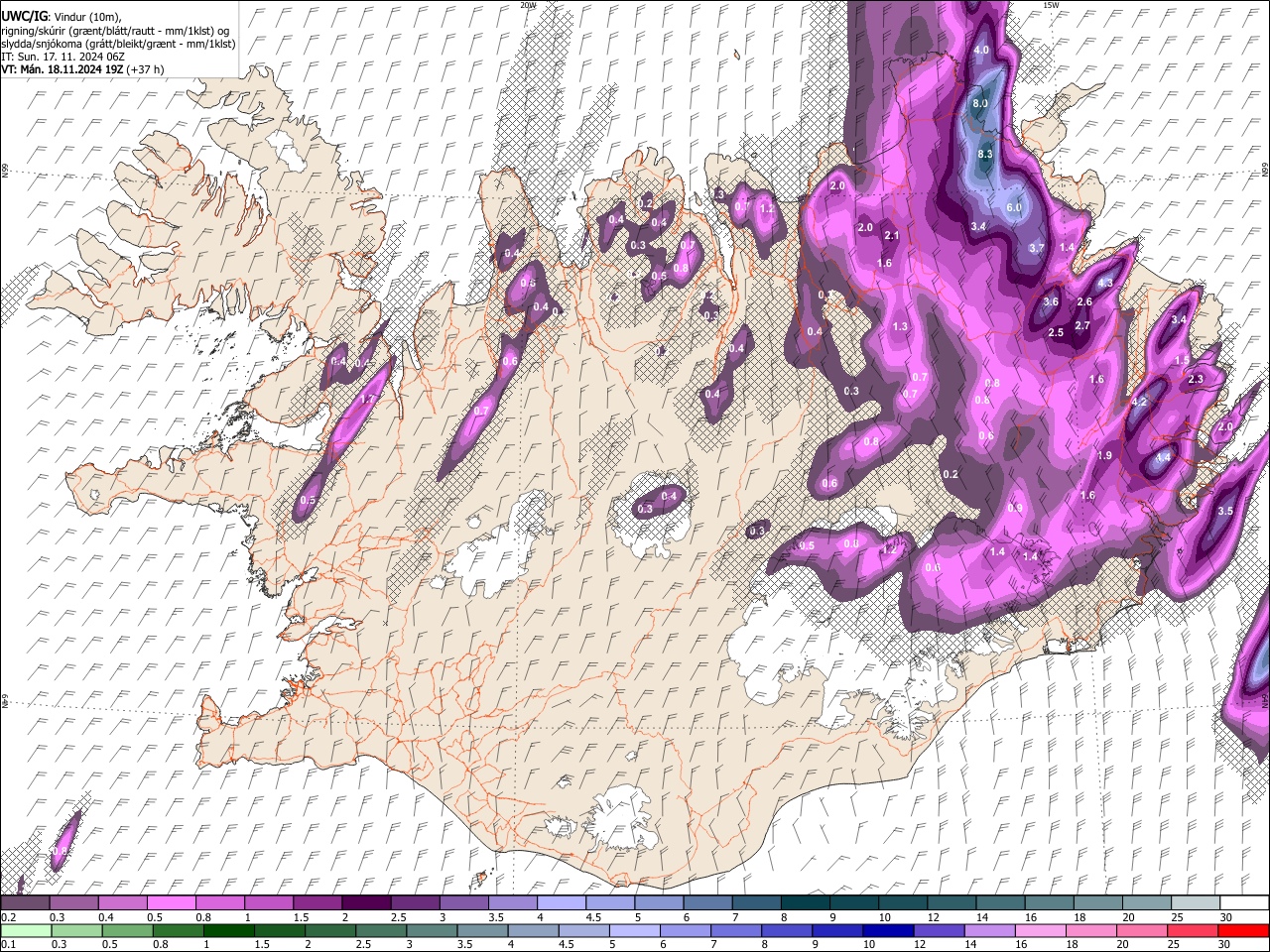Click the "4.4" precipitation value on the map
Image resolution: width=1270 pixels, height=952 pixels.
1163,456
